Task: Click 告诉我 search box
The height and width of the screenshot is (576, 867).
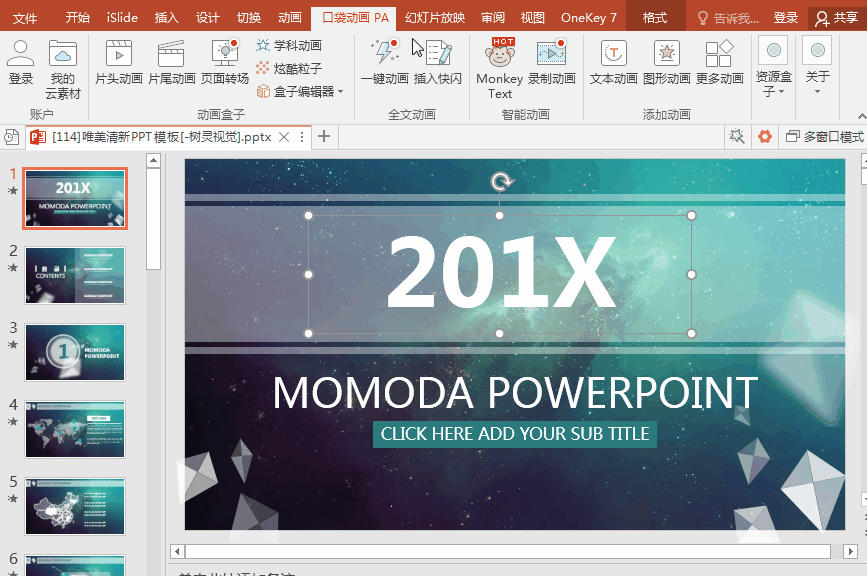Action: [x=729, y=18]
